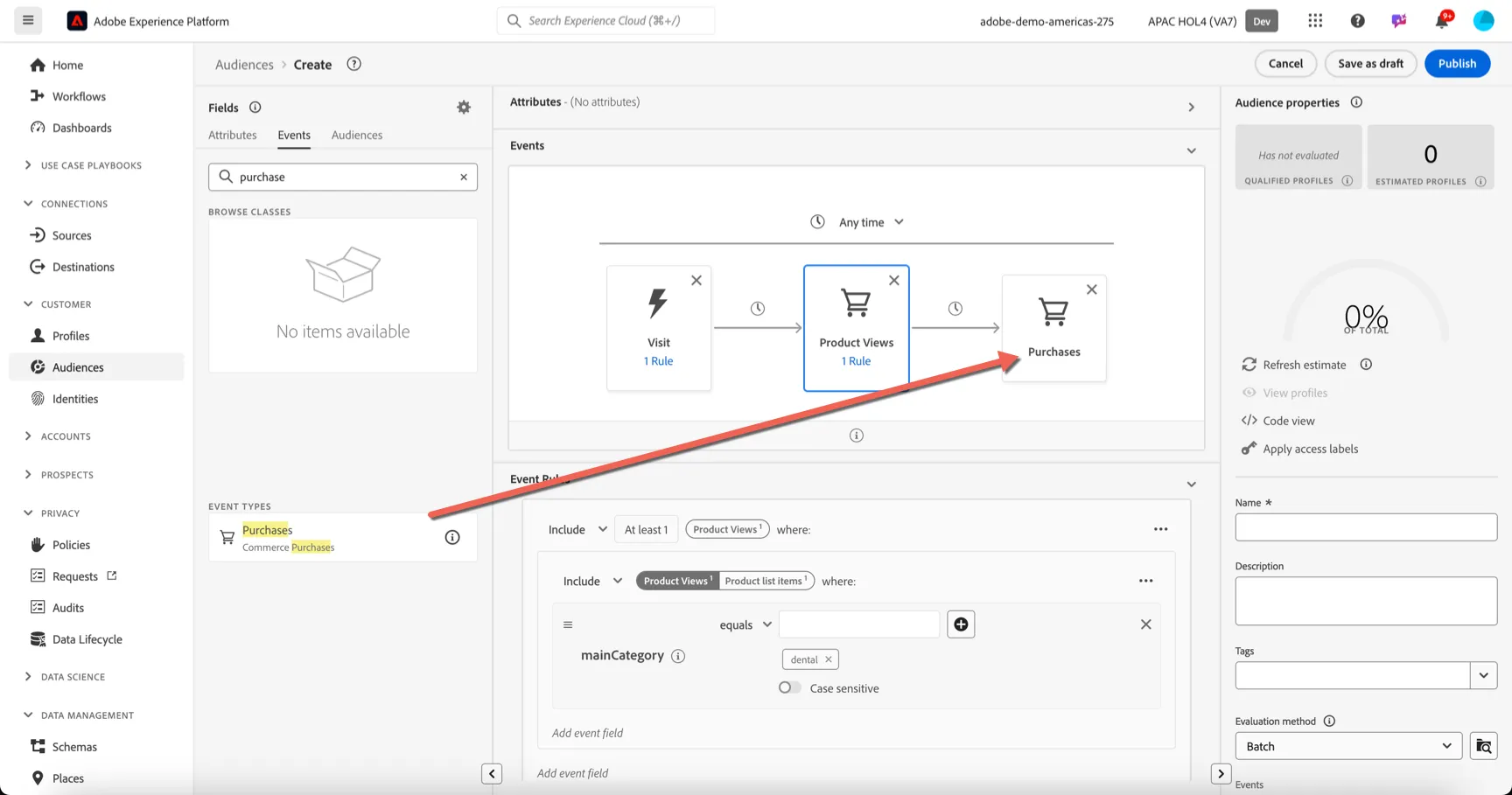Open Fields settings gear
The width and height of the screenshot is (1512, 795).
pos(464,108)
